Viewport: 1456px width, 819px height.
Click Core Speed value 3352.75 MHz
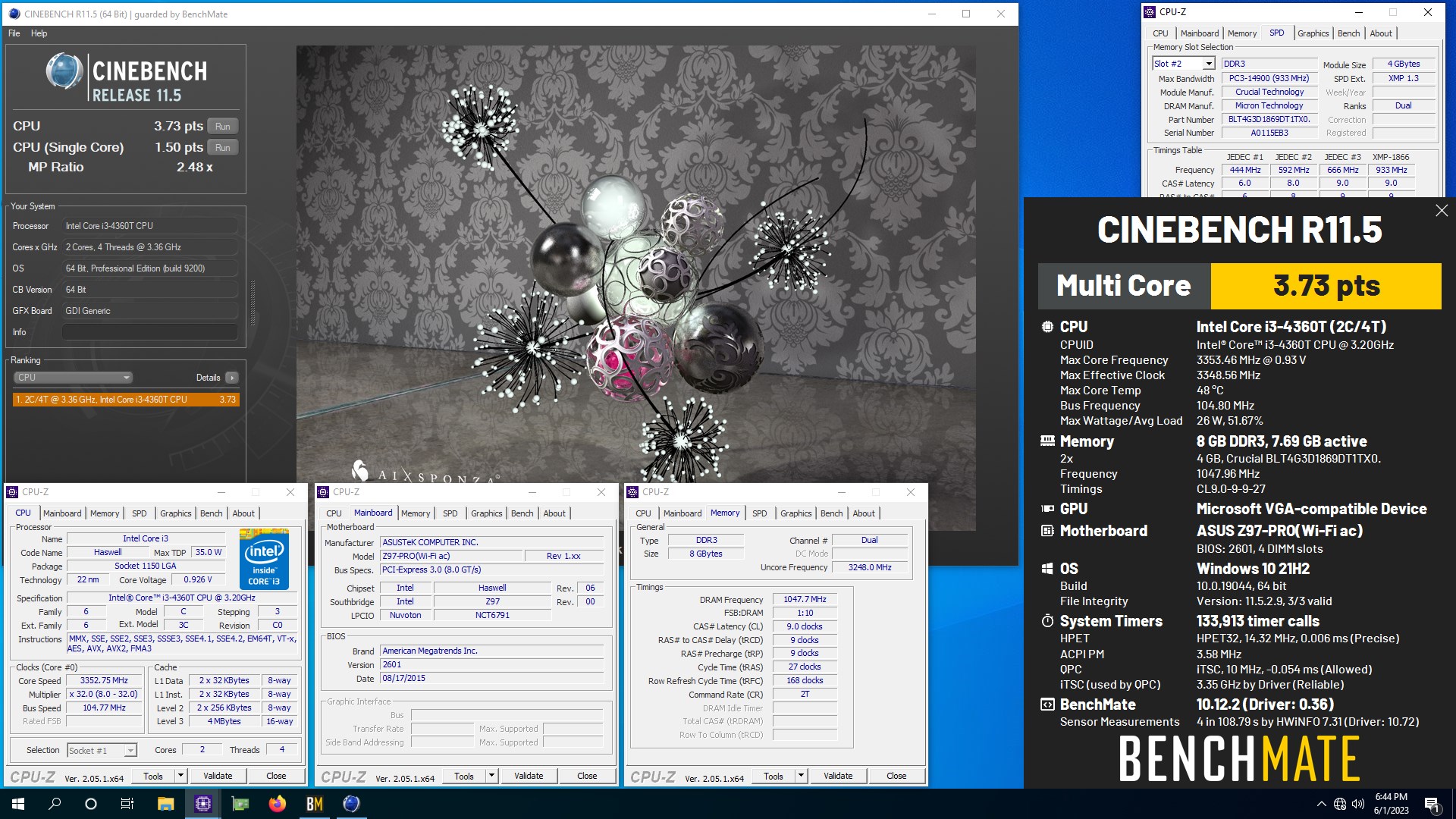[104, 681]
